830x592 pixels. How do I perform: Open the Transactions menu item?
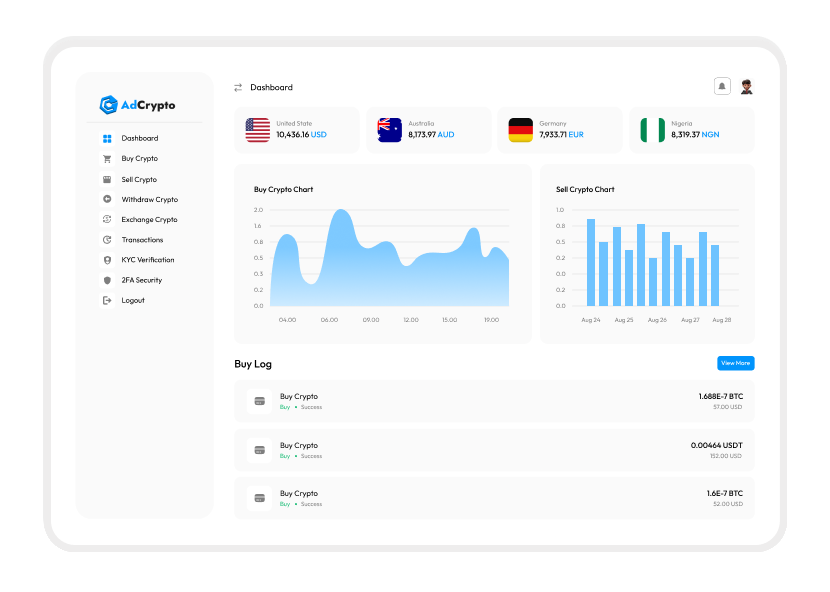click(x=142, y=240)
